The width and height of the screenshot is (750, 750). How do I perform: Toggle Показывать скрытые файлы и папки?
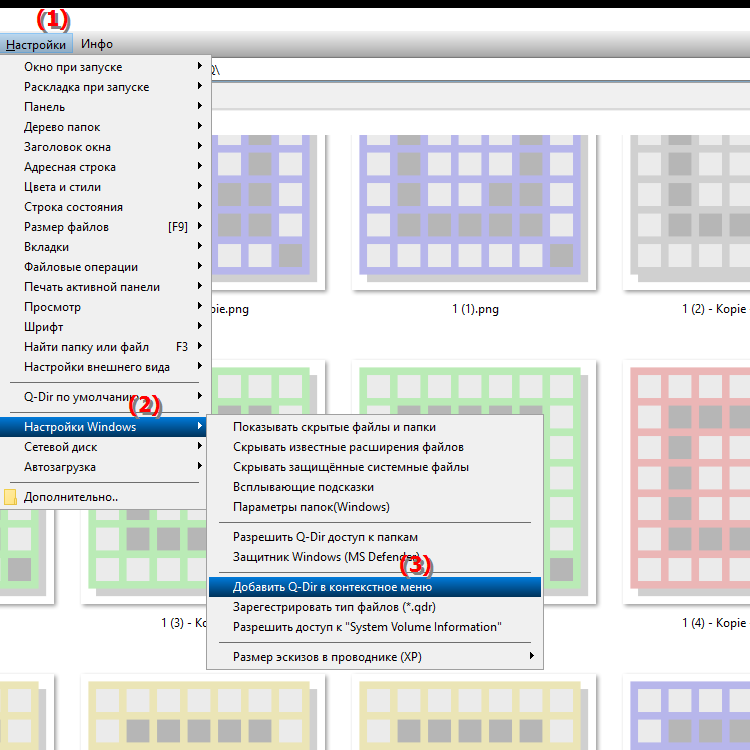[375, 427]
